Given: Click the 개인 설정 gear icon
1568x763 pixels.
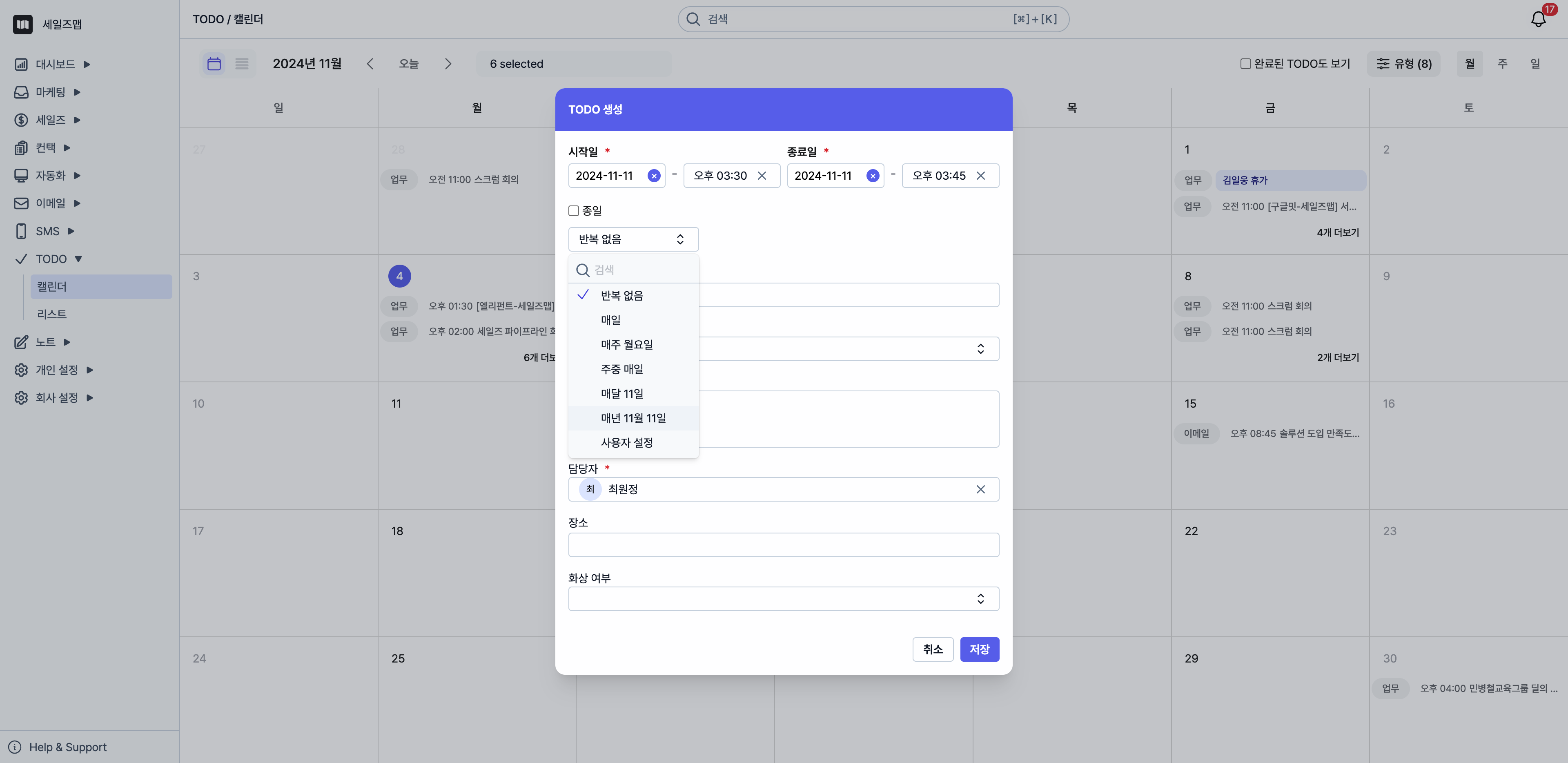Looking at the screenshot, I should (21, 370).
